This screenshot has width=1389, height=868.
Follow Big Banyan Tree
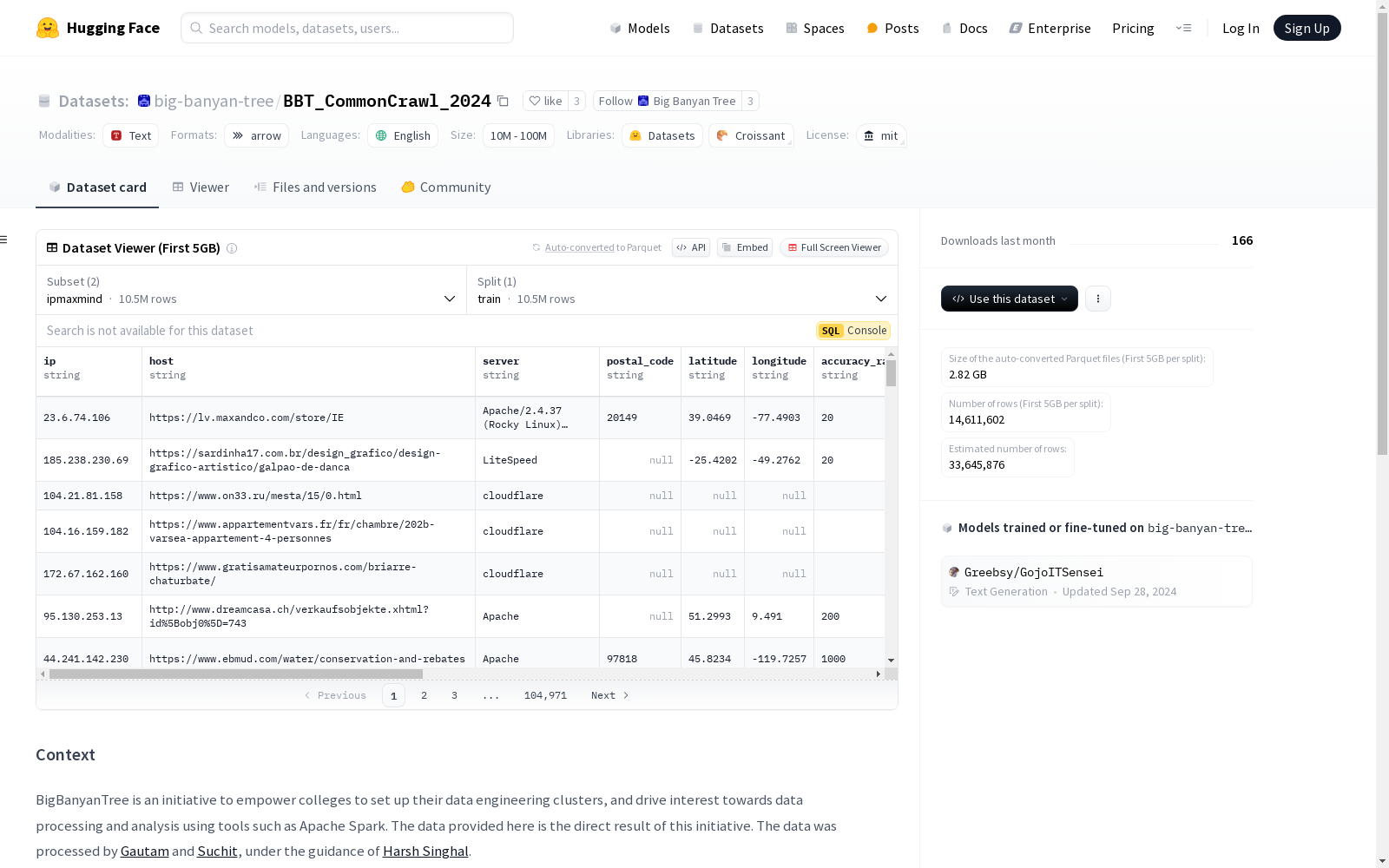[x=668, y=101]
